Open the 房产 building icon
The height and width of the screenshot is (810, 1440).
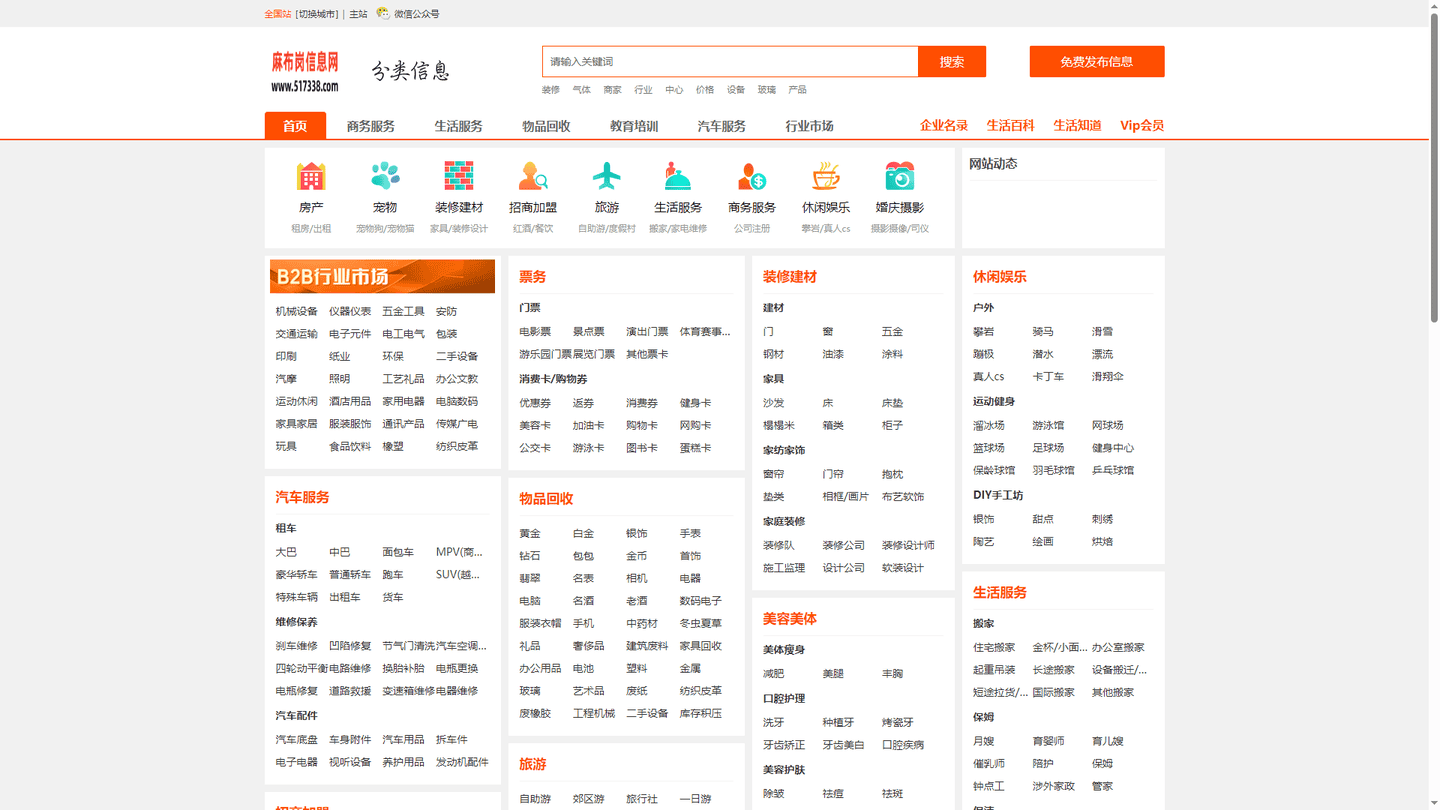click(311, 176)
